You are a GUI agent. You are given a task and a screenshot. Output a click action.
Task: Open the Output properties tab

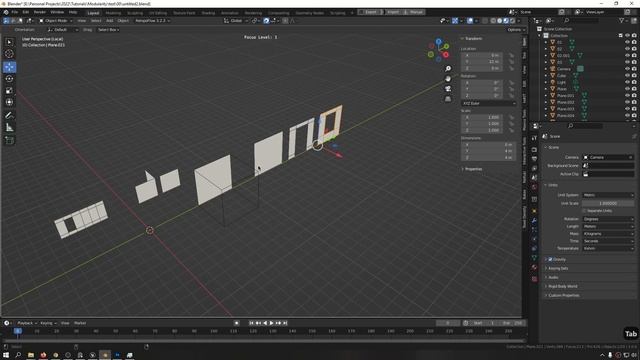point(534,159)
